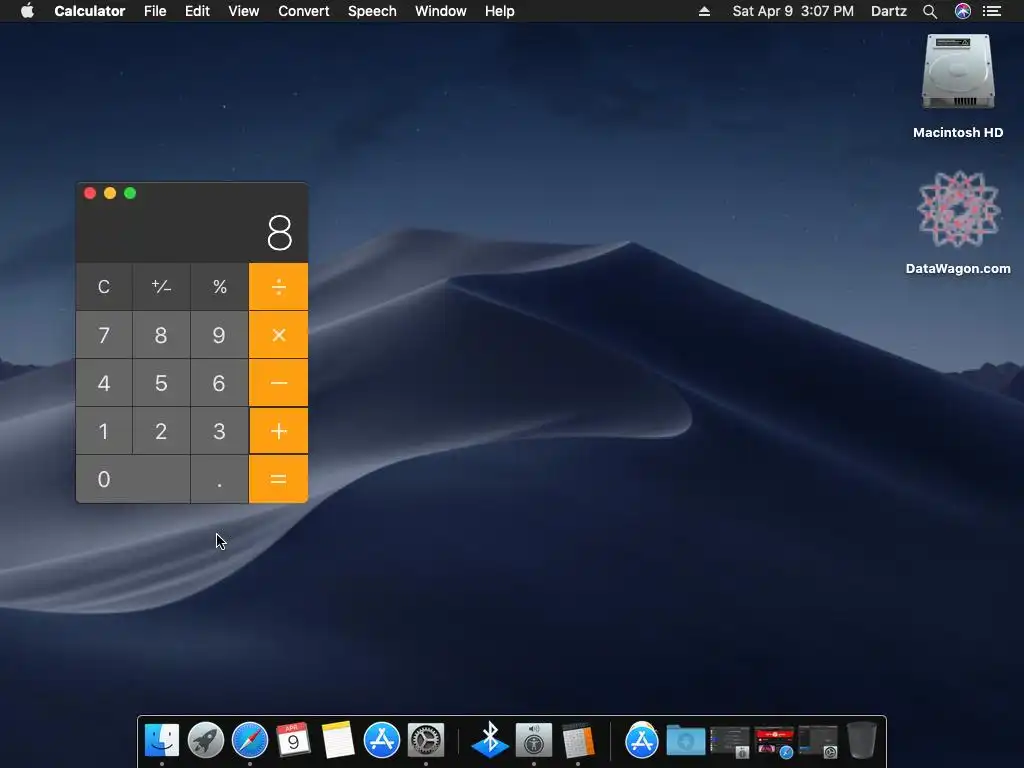Click the eject icon in menu bar
The height and width of the screenshot is (768, 1024).
pyautogui.click(x=704, y=11)
